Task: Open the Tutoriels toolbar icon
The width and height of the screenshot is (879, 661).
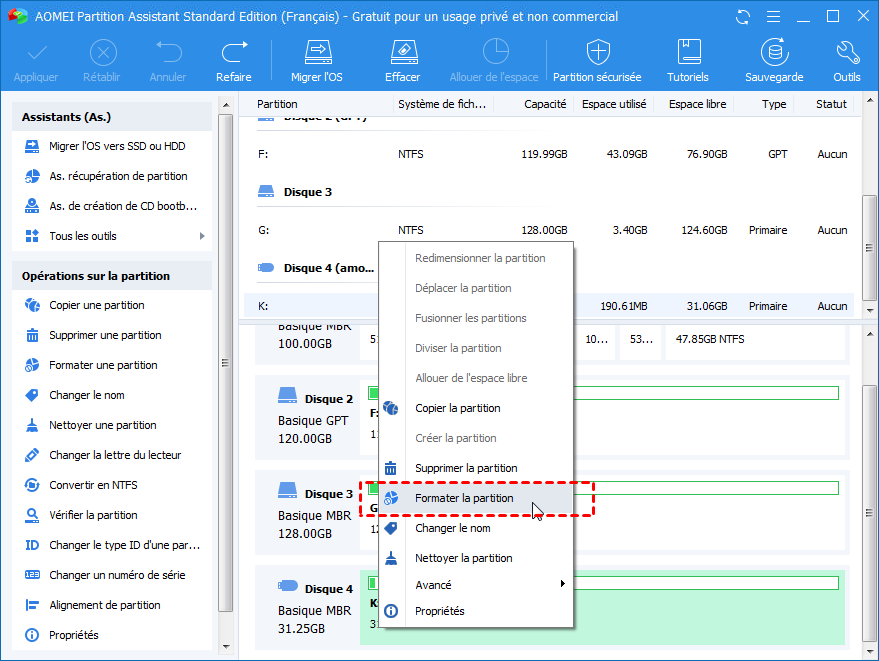Action: 688,53
